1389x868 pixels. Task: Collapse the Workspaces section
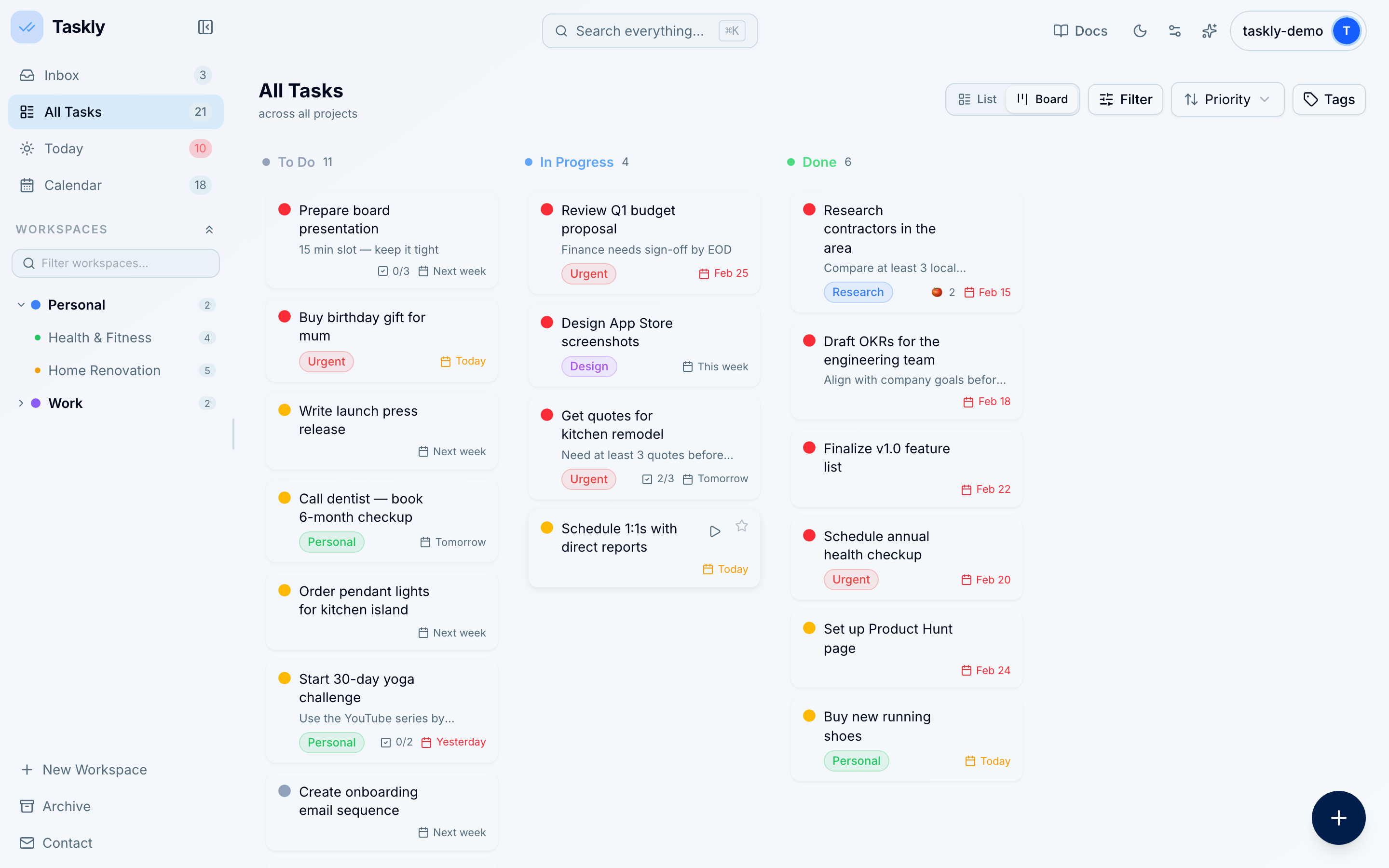click(x=209, y=230)
